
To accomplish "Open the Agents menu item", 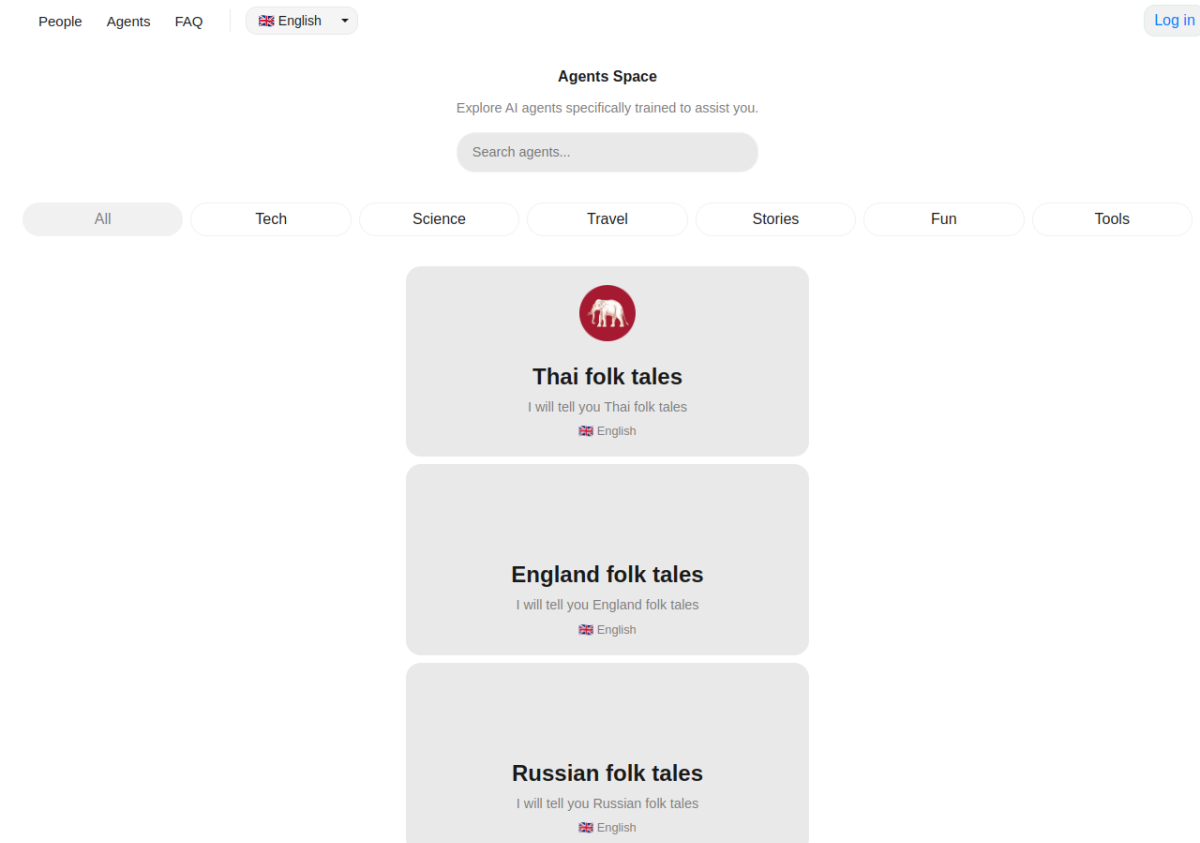I will click(128, 21).
